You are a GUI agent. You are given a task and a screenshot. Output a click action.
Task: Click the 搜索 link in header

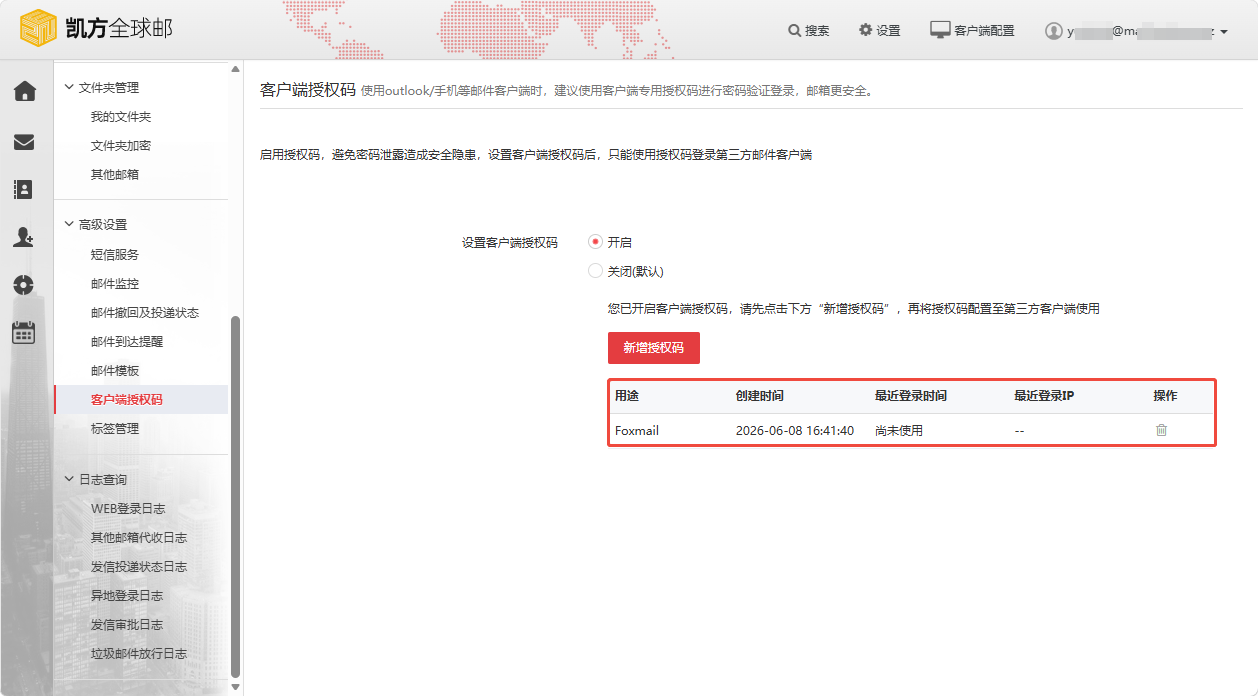coord(817,31)
